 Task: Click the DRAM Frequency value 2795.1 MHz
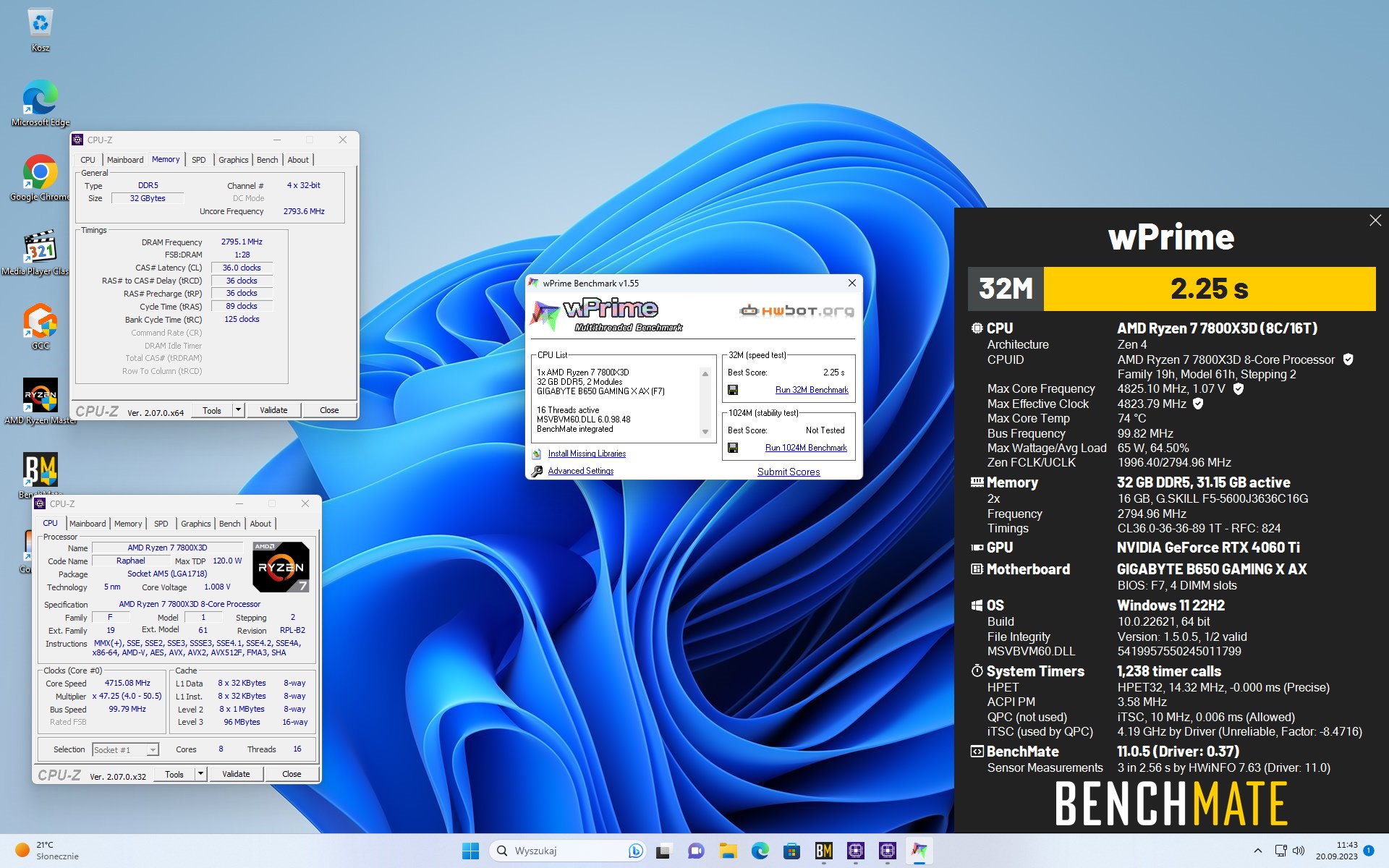(242, 242)
